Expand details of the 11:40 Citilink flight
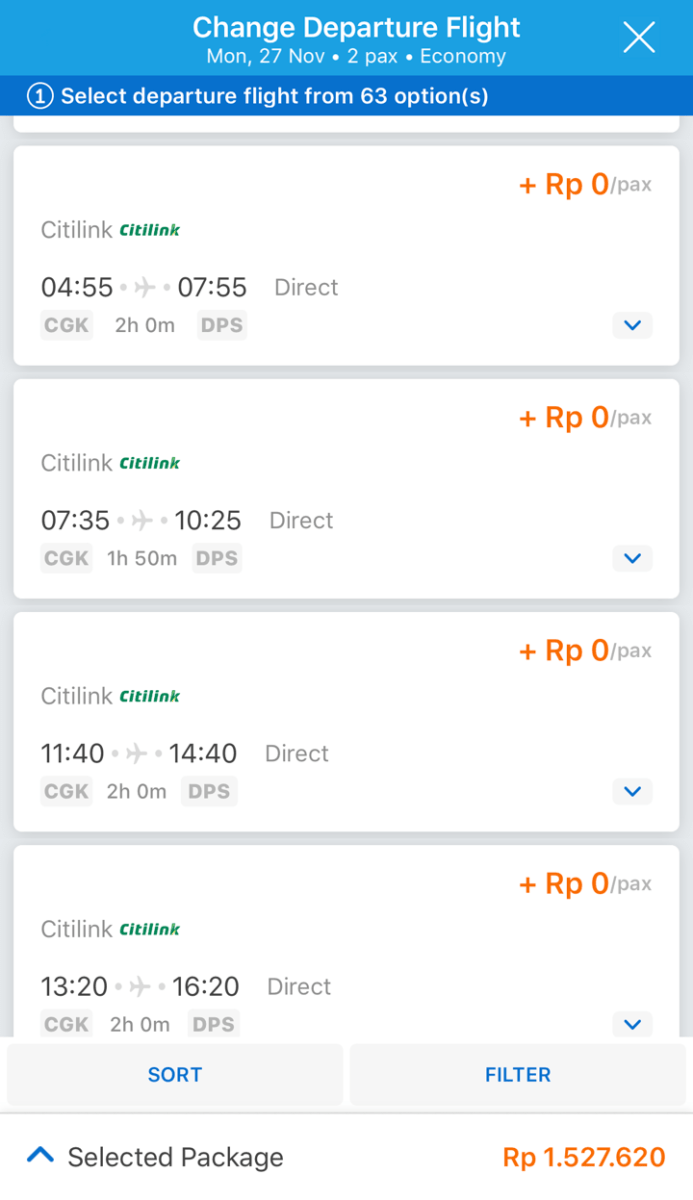The width and height of the screenshot is (693, 1200). coord(632,791)
